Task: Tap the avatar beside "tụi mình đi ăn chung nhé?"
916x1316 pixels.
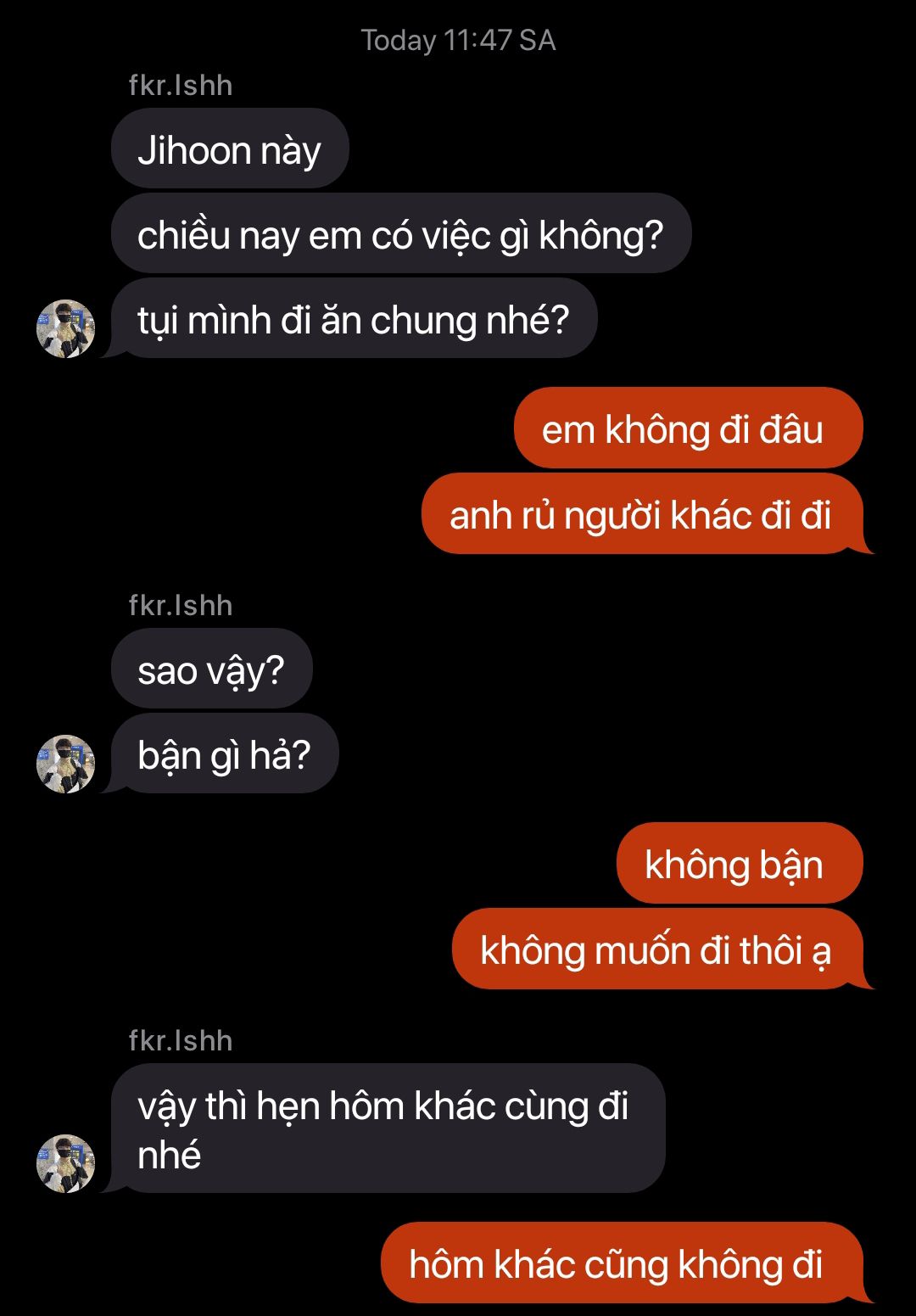Action: click(65, 328)
